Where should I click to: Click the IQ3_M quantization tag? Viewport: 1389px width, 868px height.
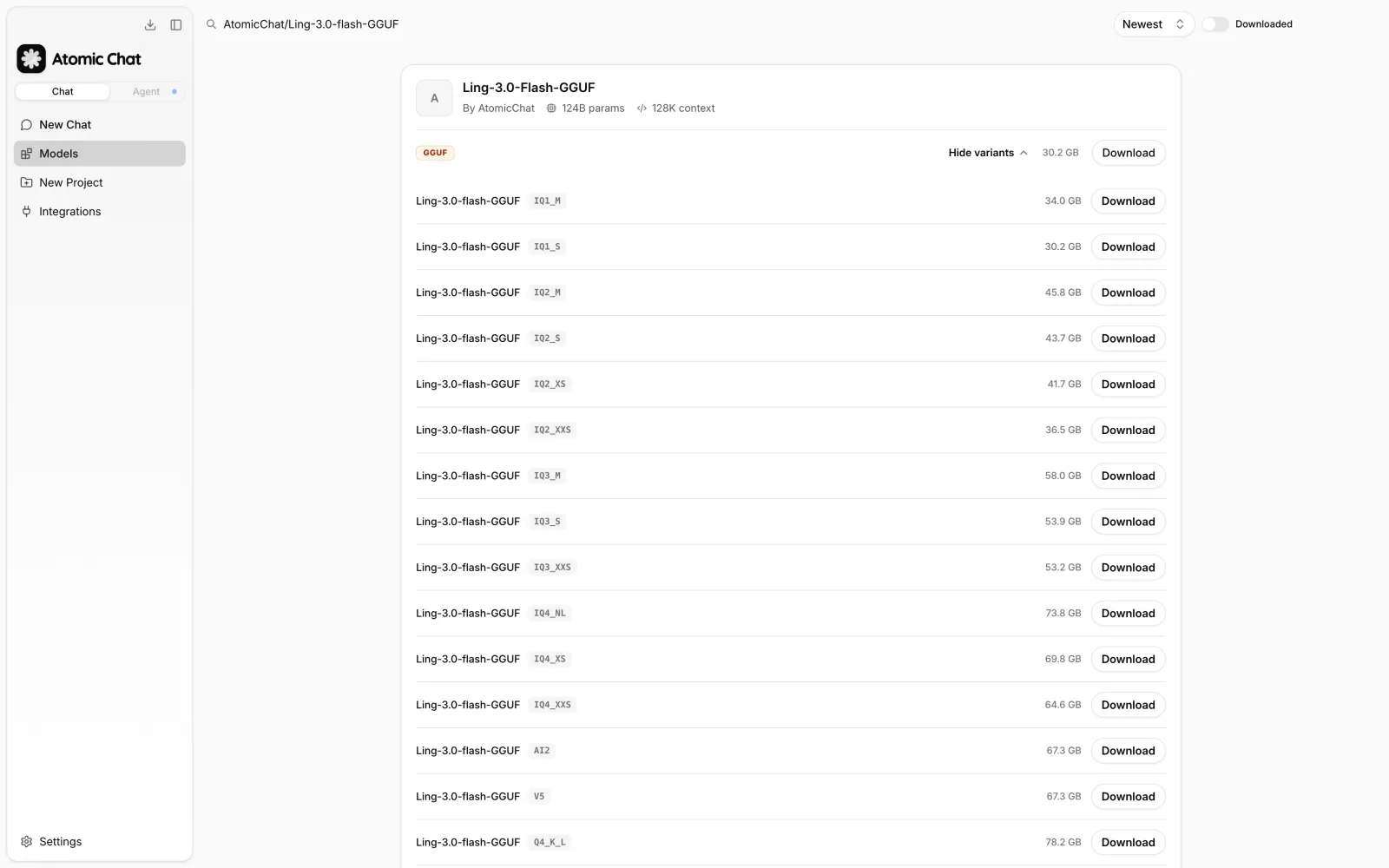tap(547, 476)
